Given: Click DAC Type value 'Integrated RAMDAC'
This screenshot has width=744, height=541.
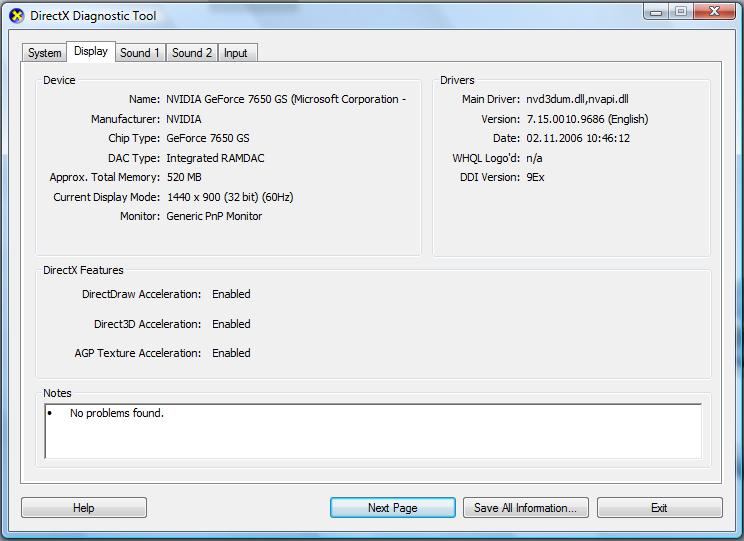Looking at the screenshot, I should 215,158.
